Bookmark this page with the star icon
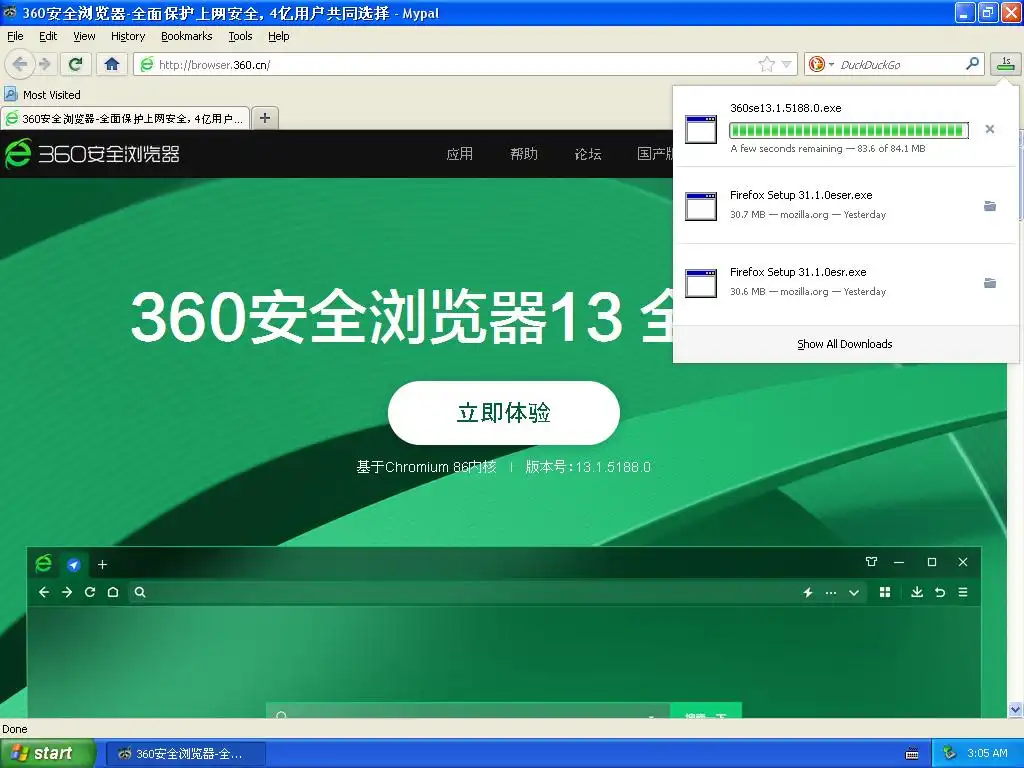 tap(767, 64)
